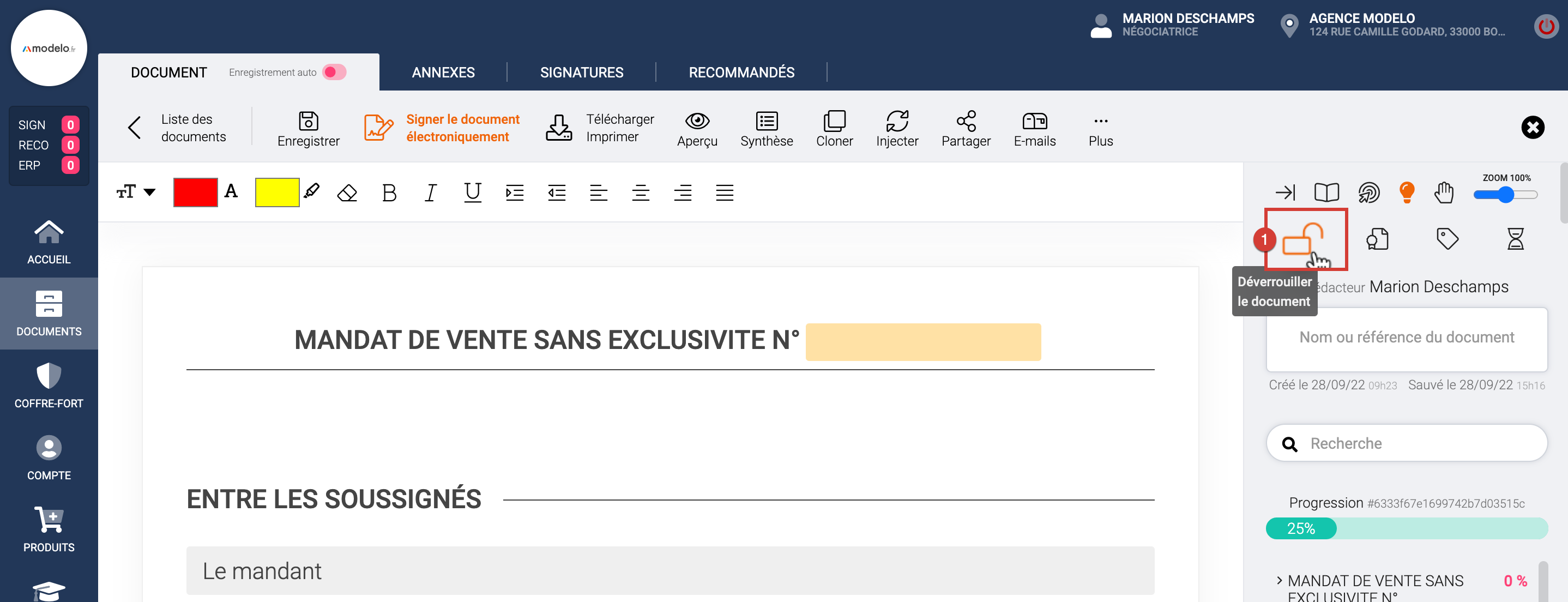Click the Partager share icon
This screenshot has width=1568, height=602.
[966, 121]
